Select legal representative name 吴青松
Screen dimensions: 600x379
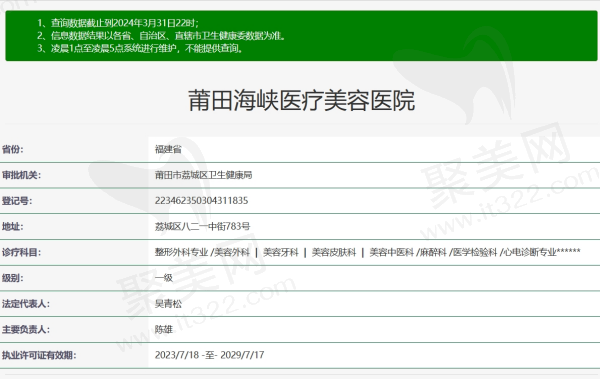coord(168,304)
